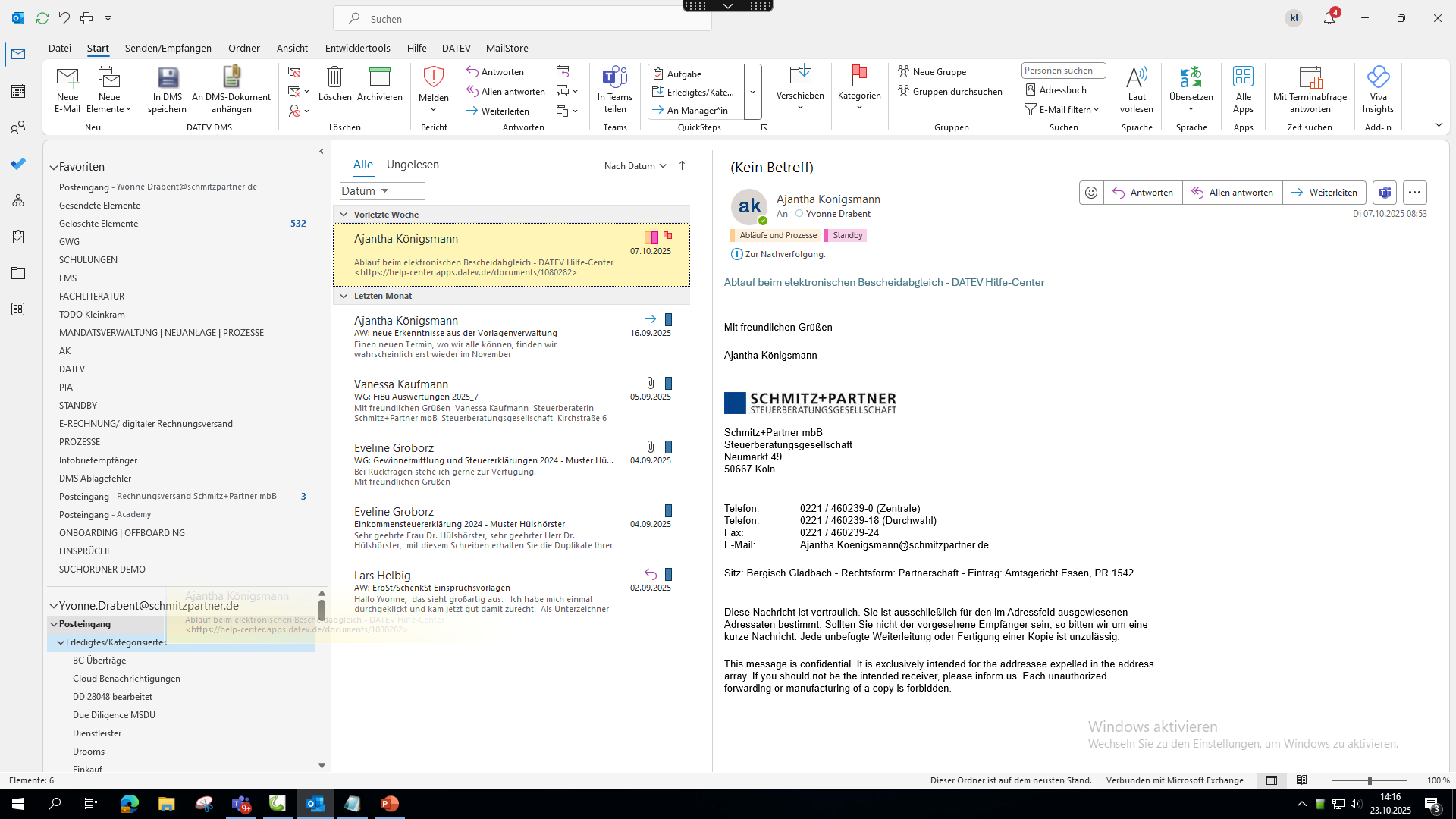Collapse the Erledigtes/Kategorisierte folder
Image resolution: width=1456 pixels, height=819 pixels.
click(61, 642)
